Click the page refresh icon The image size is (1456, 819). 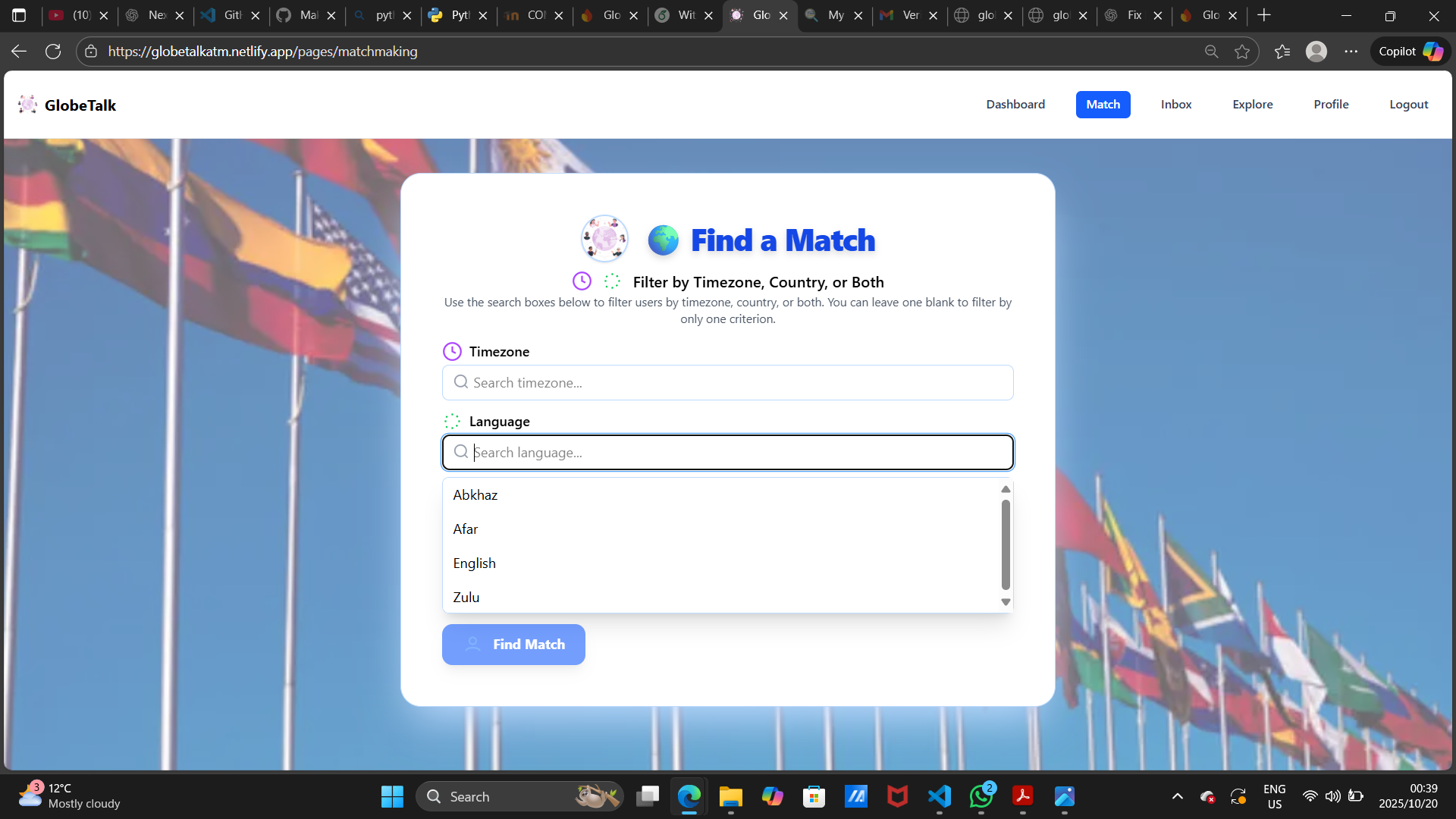coord(53,51)
